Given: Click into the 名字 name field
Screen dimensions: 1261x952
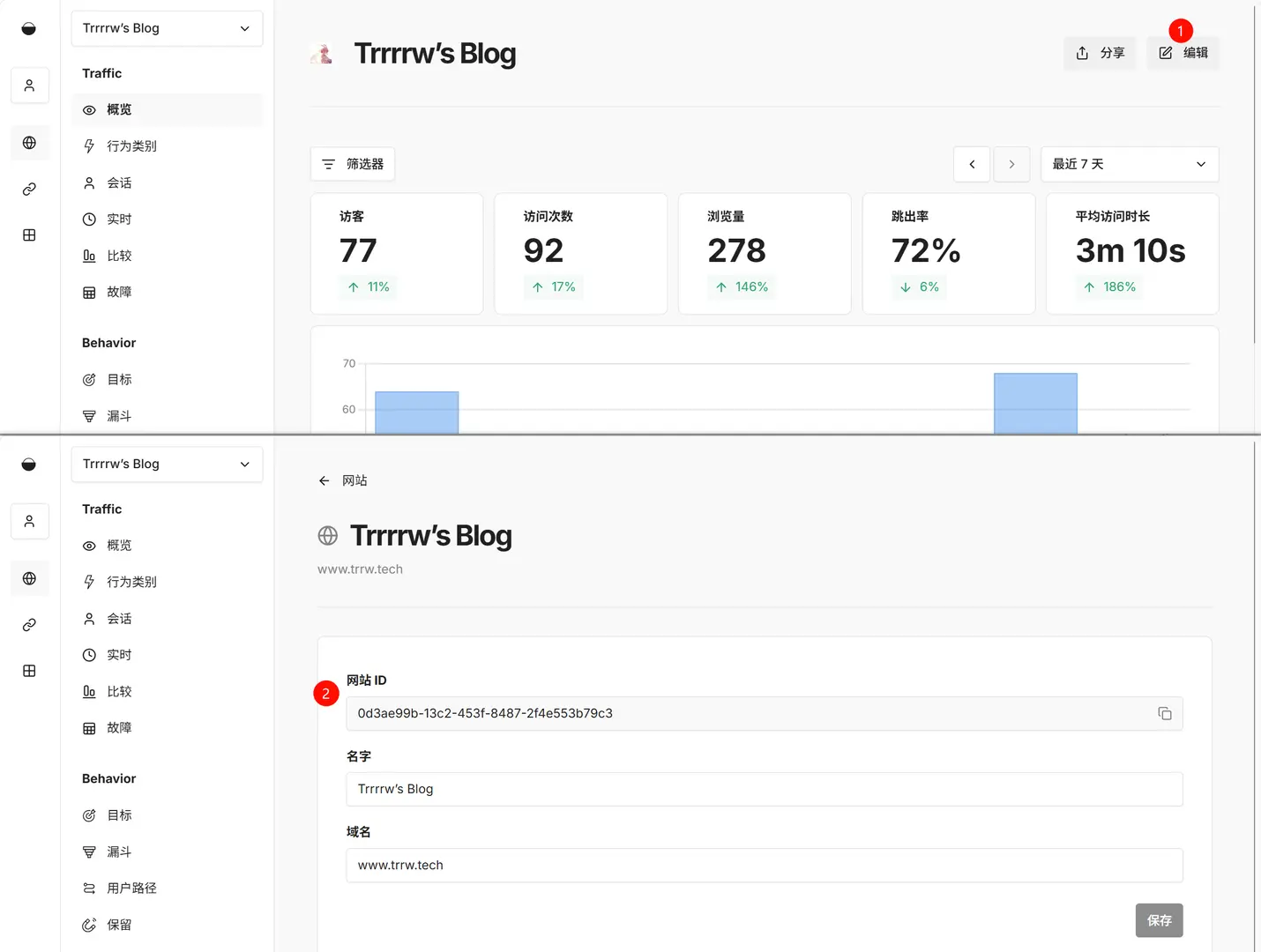Looking at the screenshot, I should (764, 789).
